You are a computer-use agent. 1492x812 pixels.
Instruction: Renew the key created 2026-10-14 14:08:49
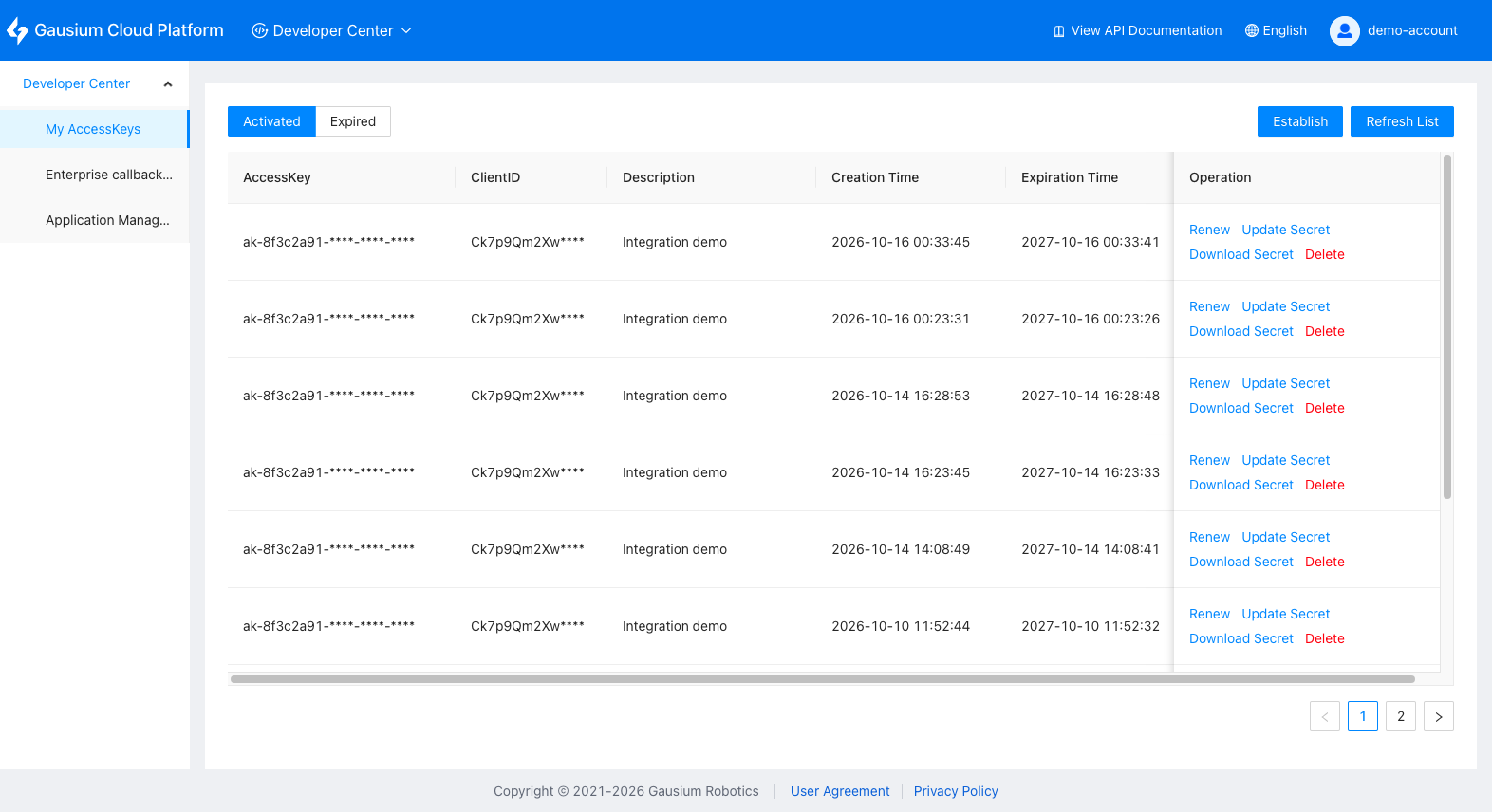[1209, 537]
